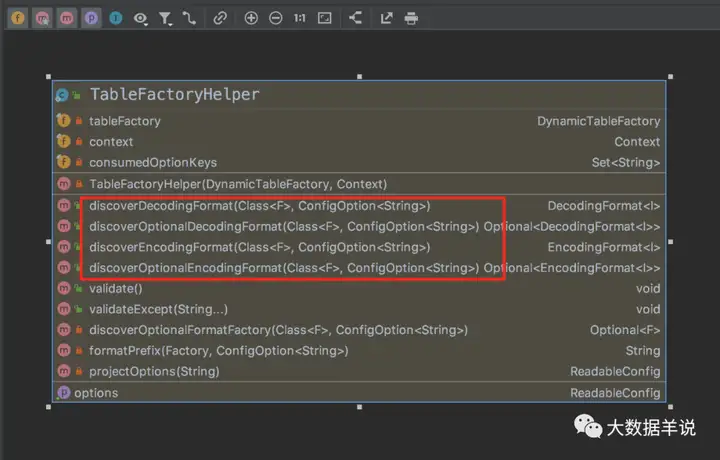The width and height of the screenshot is (720, 460).
Task: Toggle the Methods display button in toolbar
Action: [x=66, y=18]
